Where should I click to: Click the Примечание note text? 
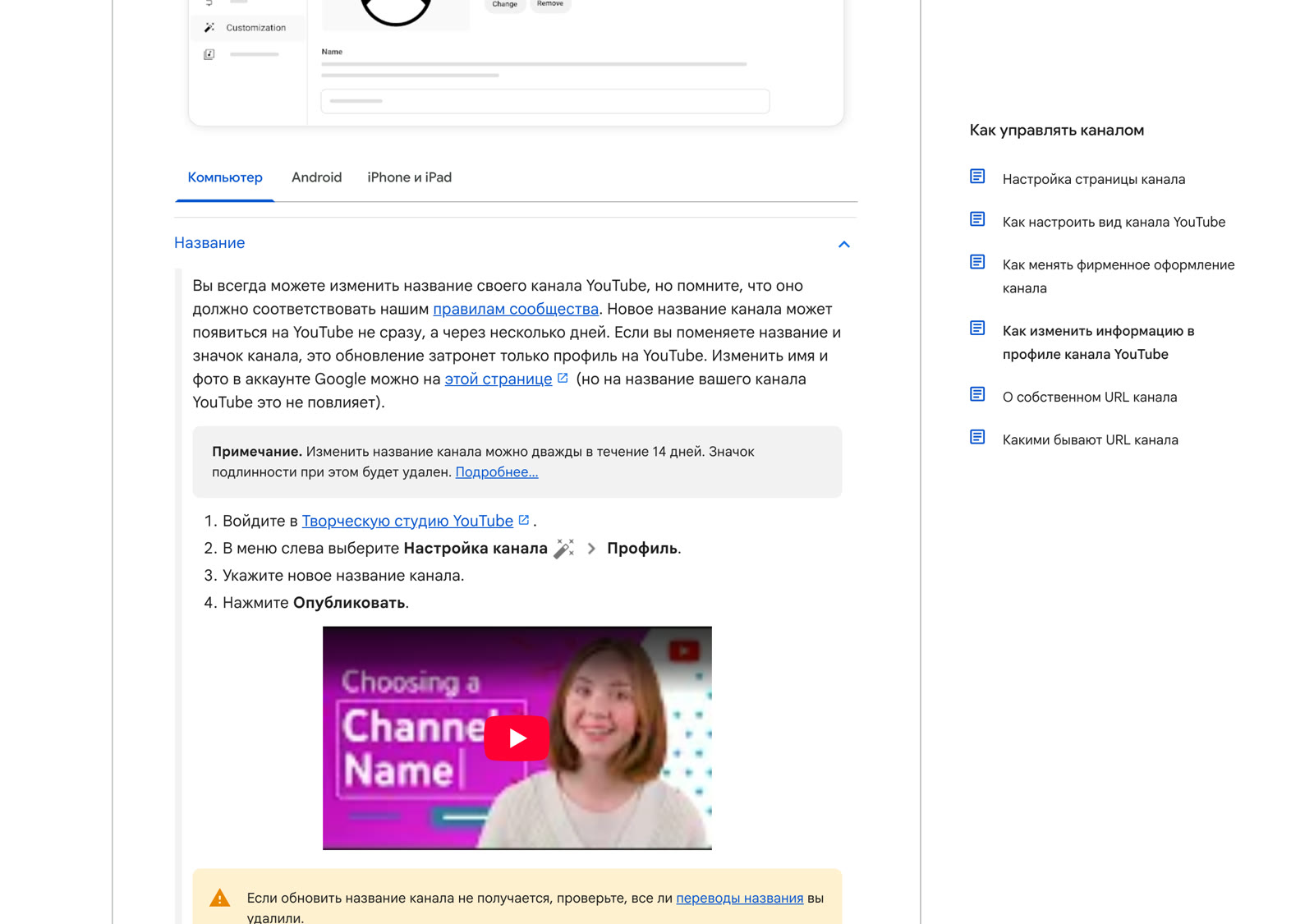pos(483,462)
